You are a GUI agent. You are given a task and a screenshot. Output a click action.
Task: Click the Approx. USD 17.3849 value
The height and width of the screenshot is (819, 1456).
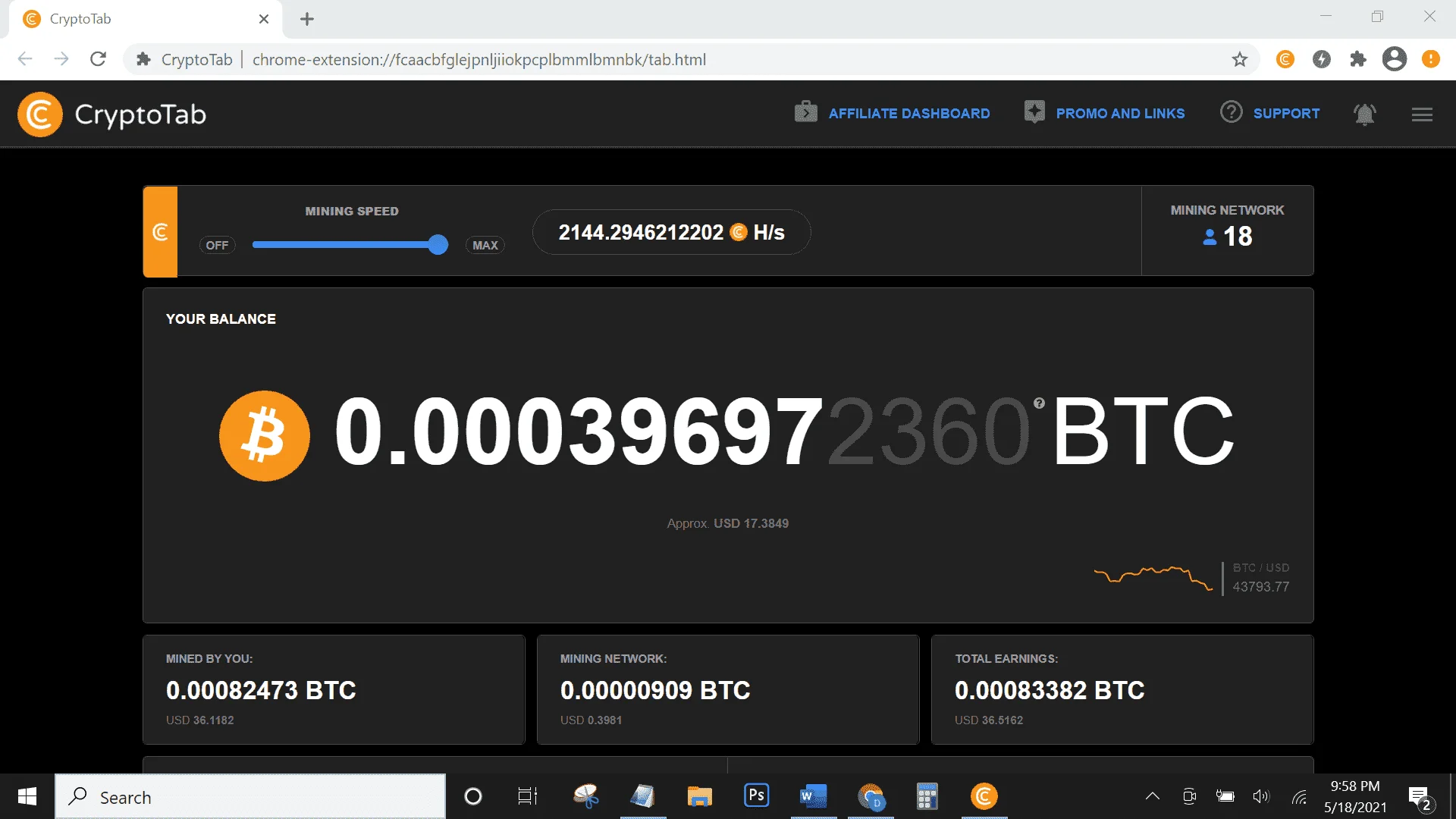(x=728, y=523)
